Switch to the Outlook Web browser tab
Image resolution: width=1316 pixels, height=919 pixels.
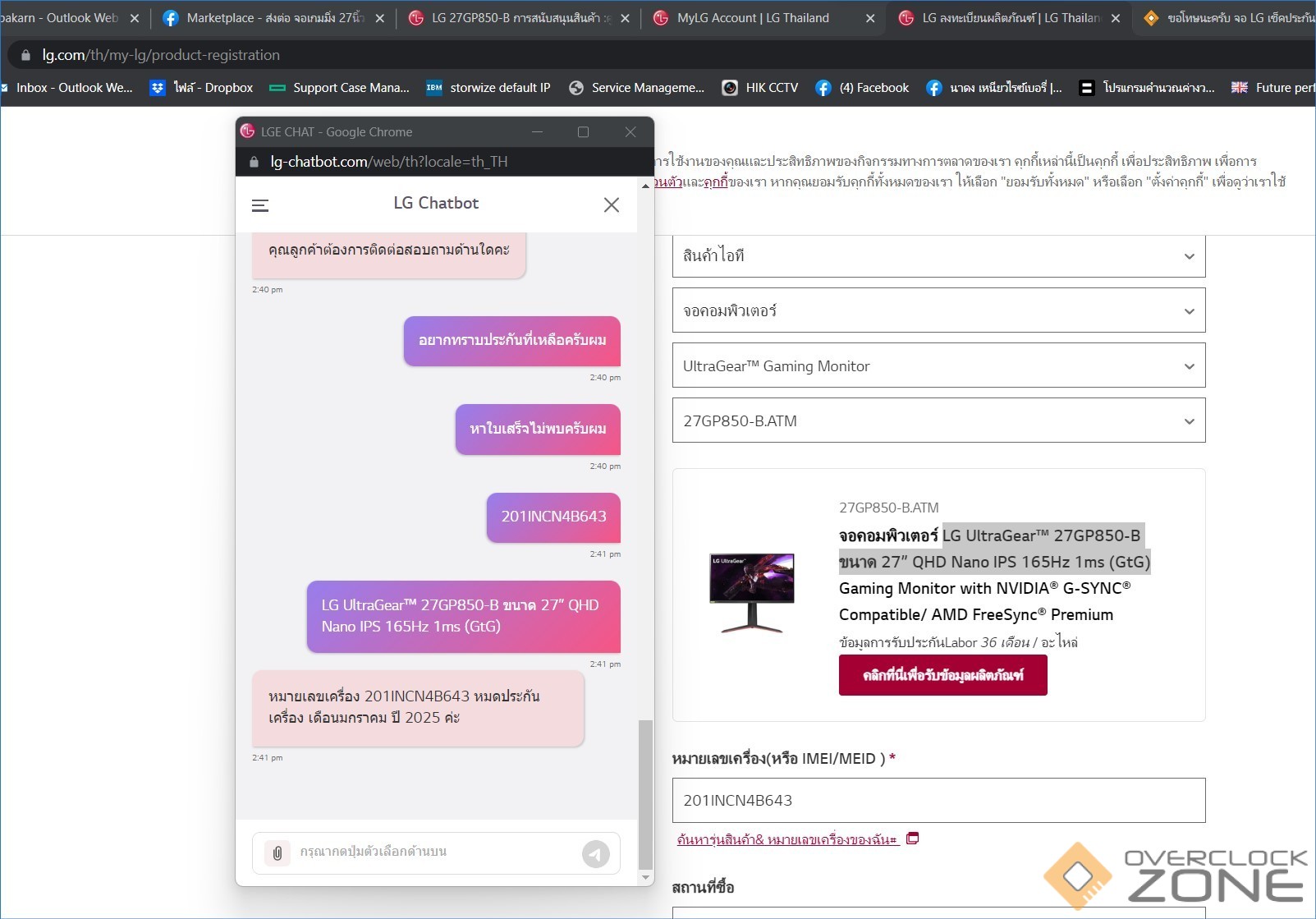62,18
